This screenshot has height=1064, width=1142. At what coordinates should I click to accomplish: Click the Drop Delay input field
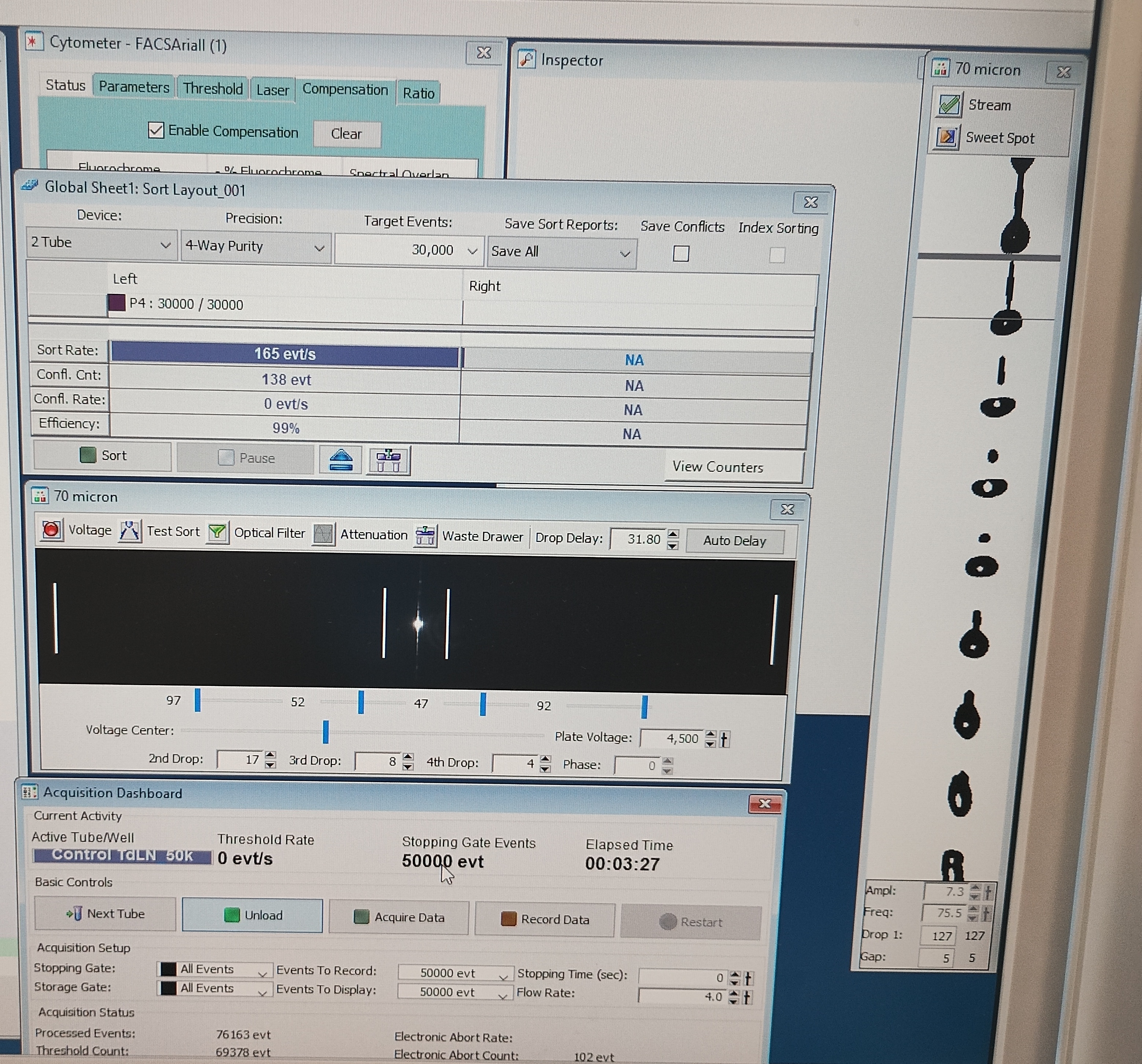(x=638, y=539)
